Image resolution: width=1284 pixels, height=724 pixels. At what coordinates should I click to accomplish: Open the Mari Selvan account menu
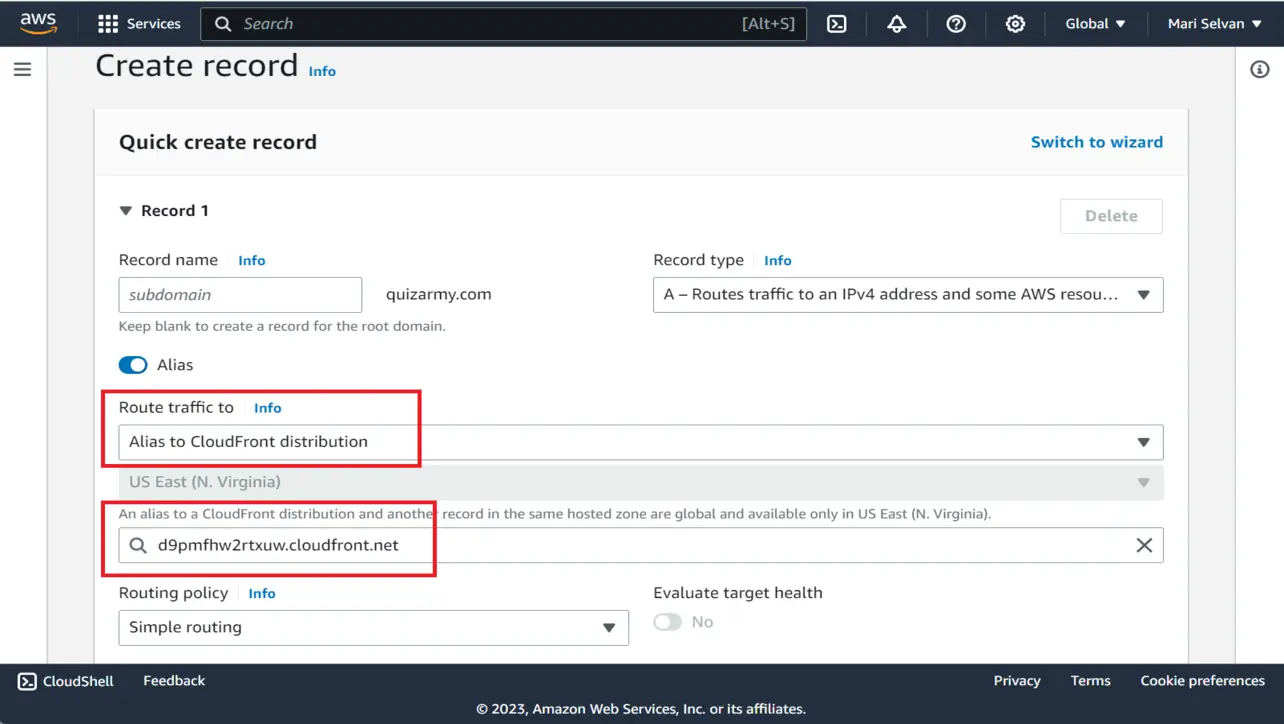point(1215,23)
